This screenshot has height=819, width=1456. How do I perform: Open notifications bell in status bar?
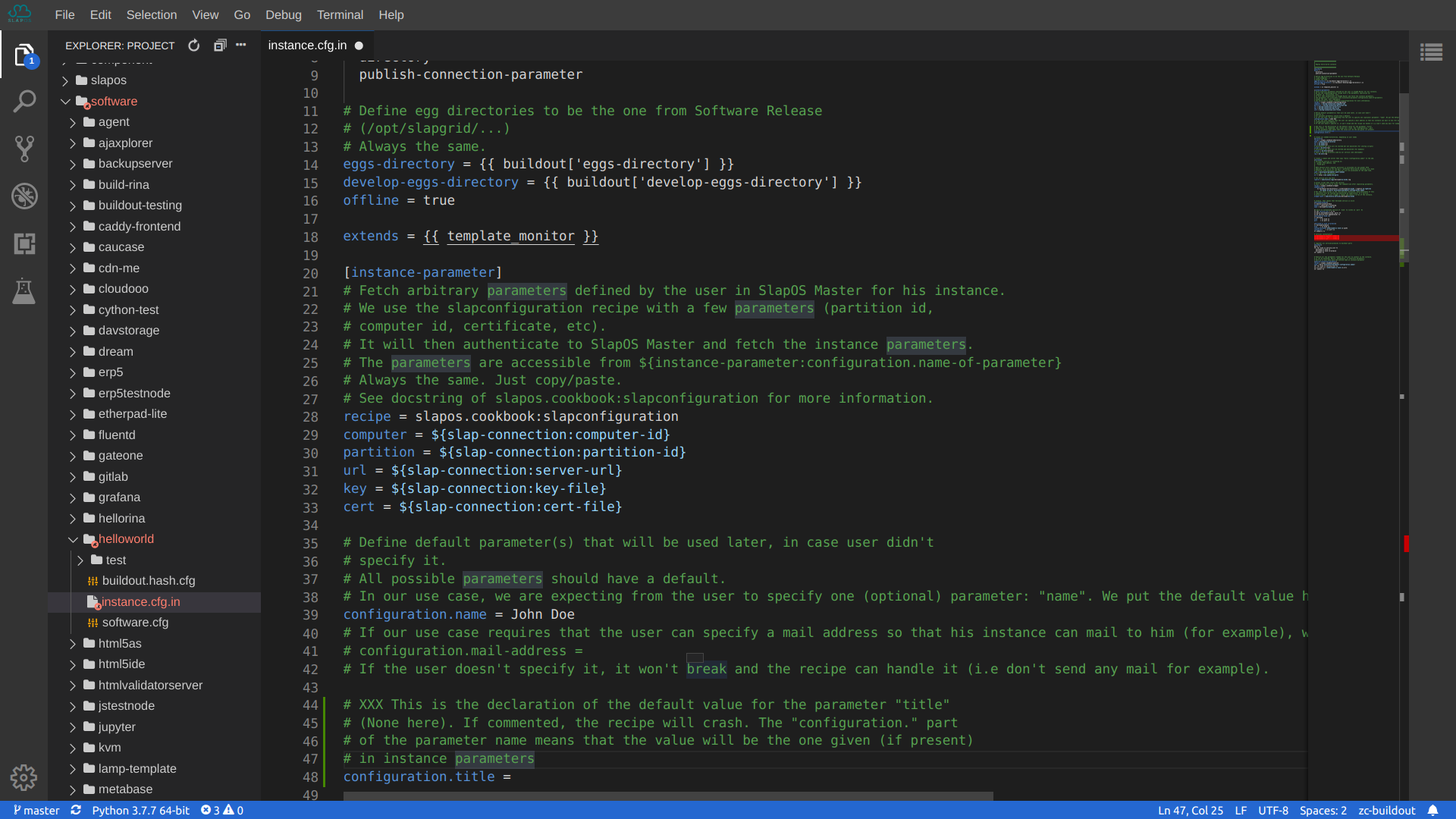coord(1432,810)
